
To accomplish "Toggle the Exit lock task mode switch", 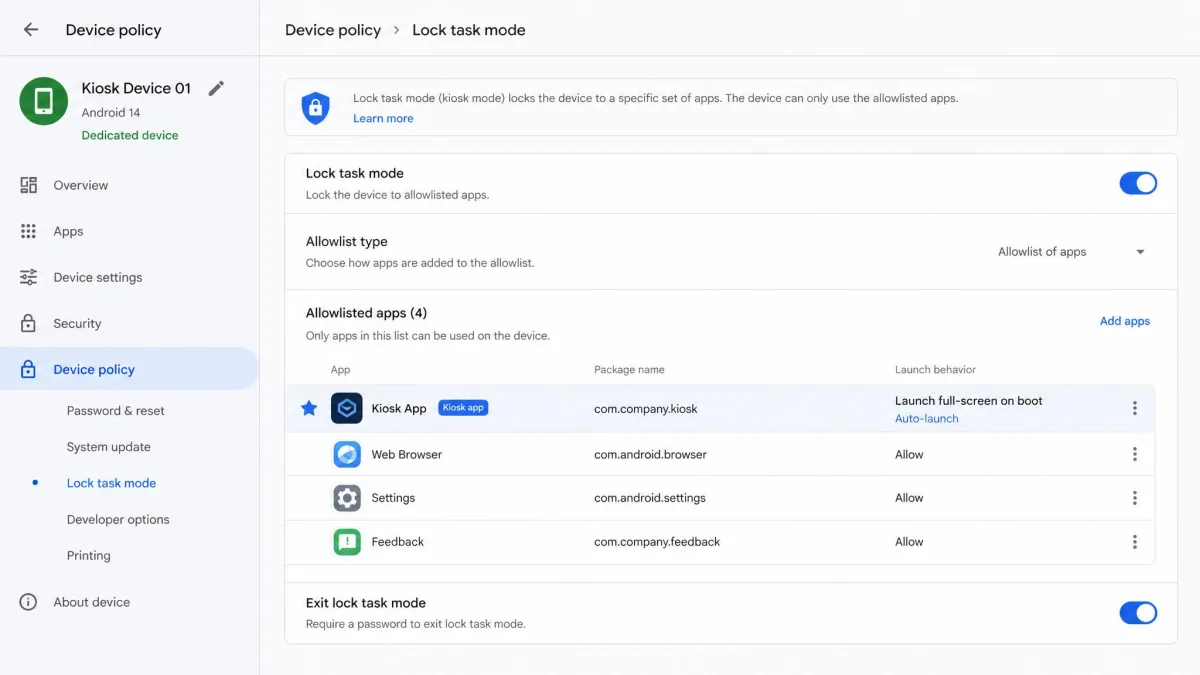I will click(x=1138, y=613).
